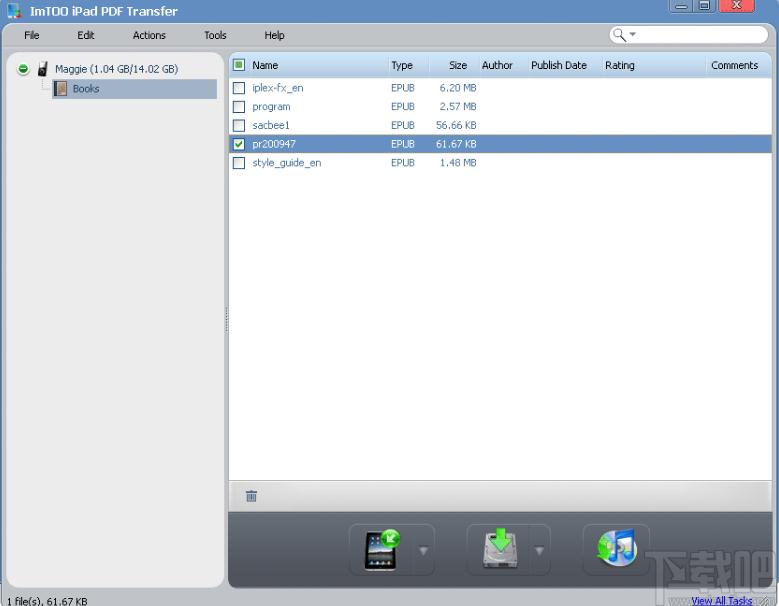Click copy files to iPad icon
The image size is (779, 606).
pos(382,550)
